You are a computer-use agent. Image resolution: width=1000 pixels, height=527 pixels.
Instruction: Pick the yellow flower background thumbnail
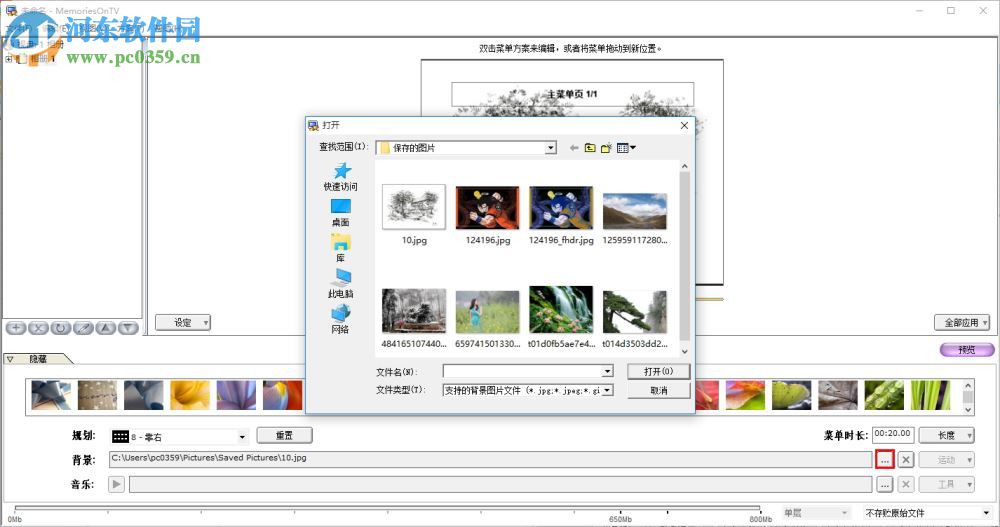(x=189, y=395)
